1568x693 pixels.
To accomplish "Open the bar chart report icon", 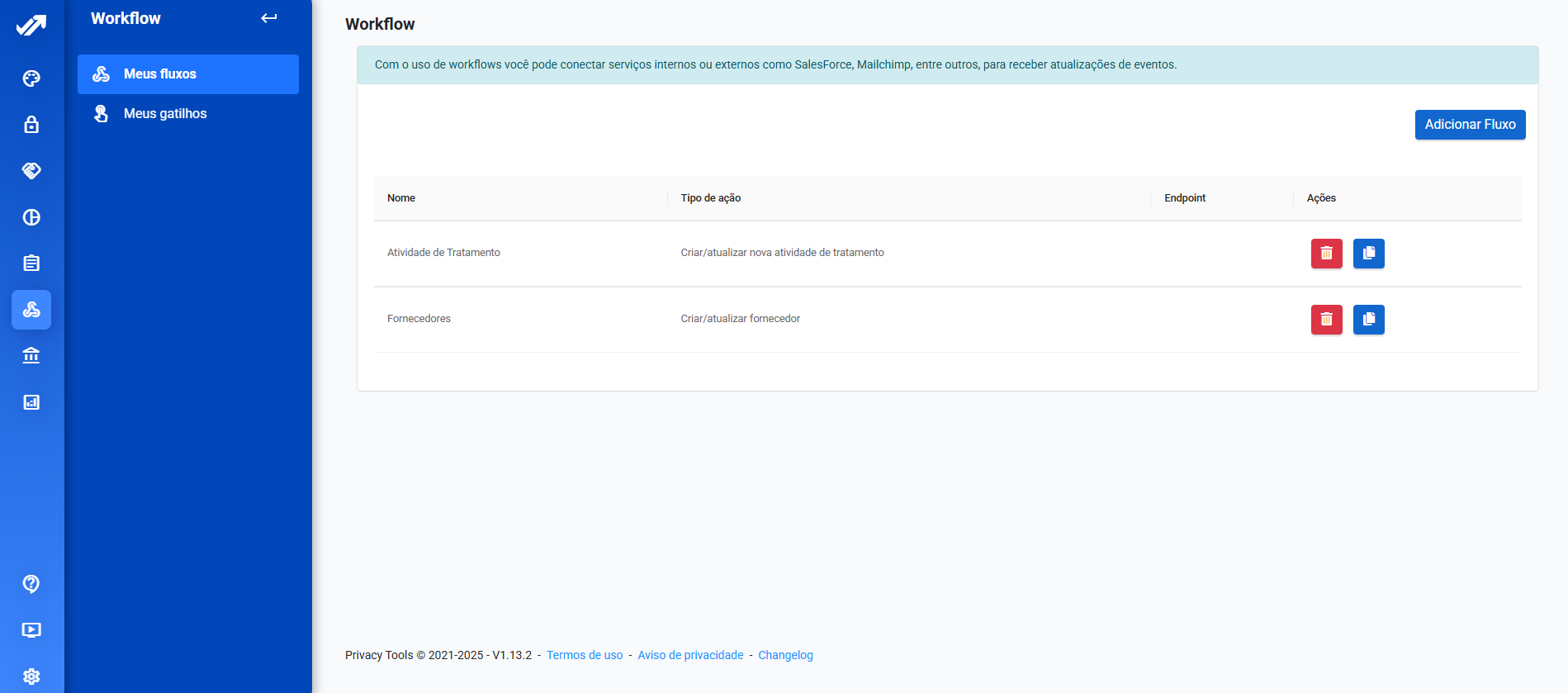I will tap(31, 402).
